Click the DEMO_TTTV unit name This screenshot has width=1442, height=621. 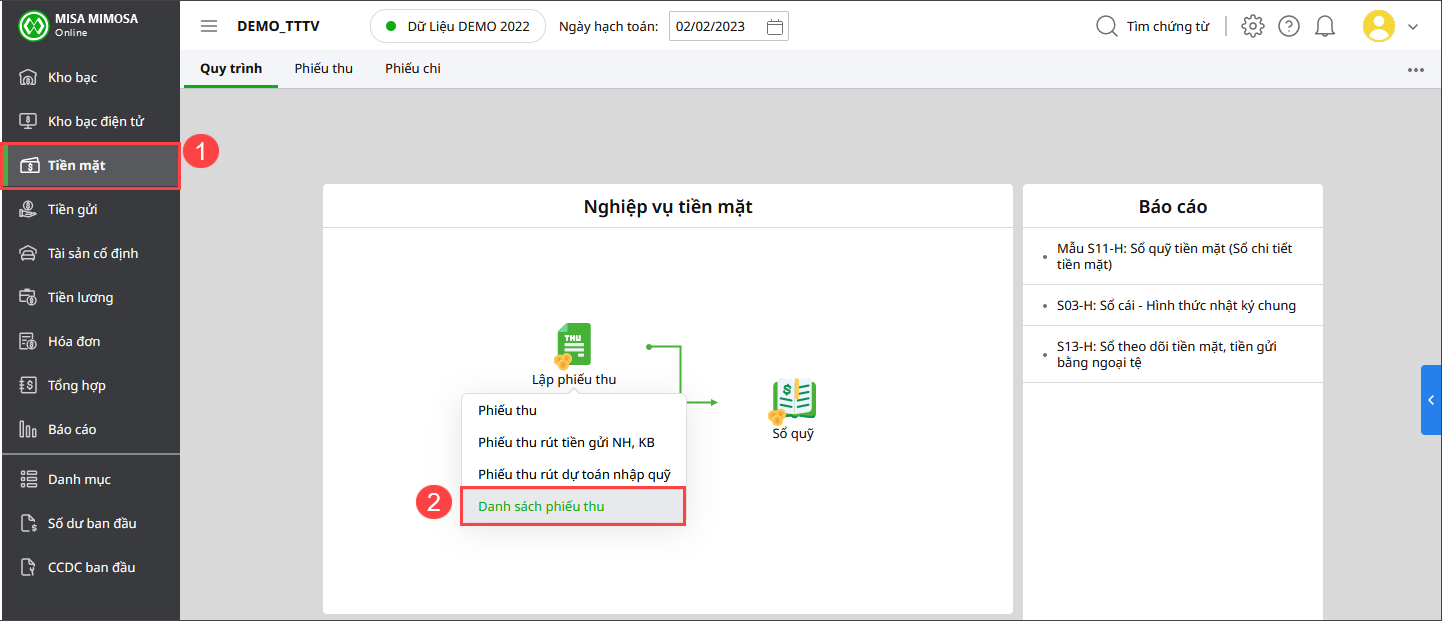278,27
